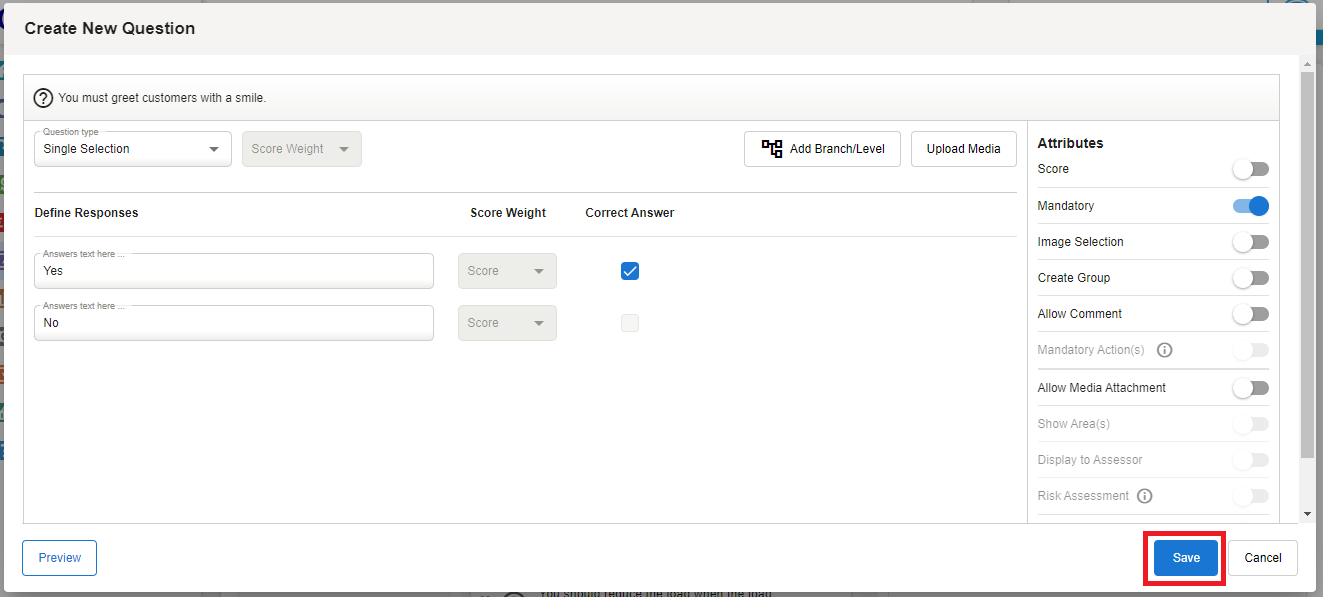Screen dimensions: 1323x597
Task: Click the Upload Media button
Action: (x=963, y=149)
